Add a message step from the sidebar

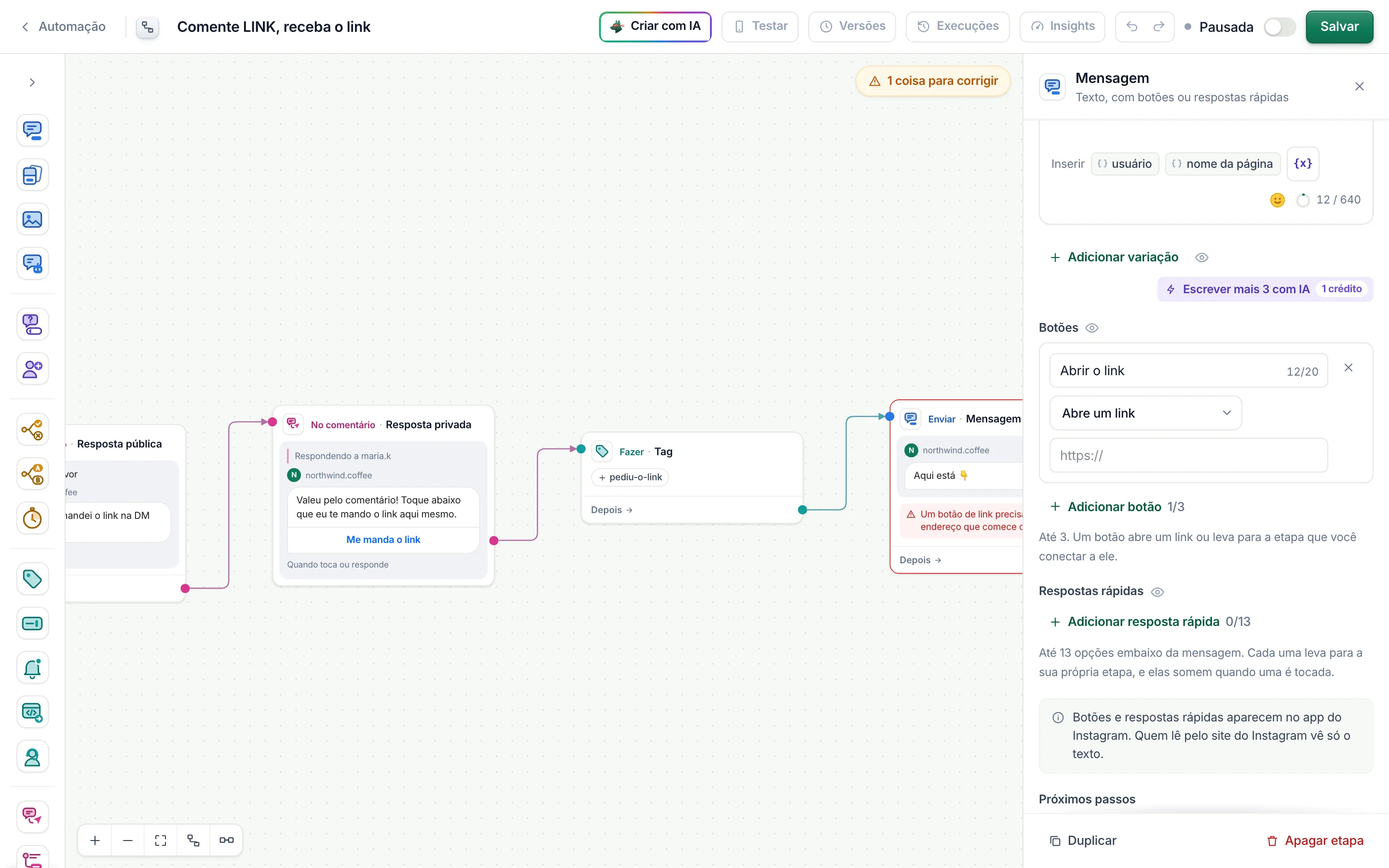click(32, 130)
